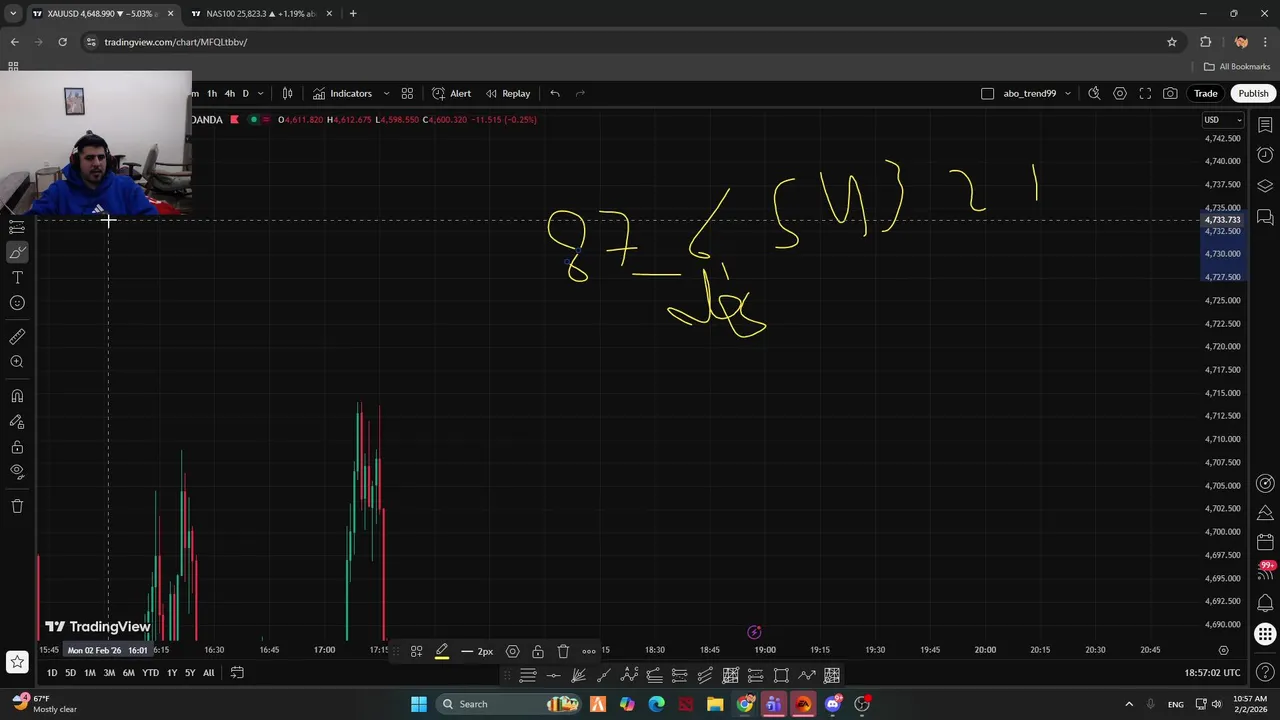Open Go To date calendar icon

(x=237, y=673)
